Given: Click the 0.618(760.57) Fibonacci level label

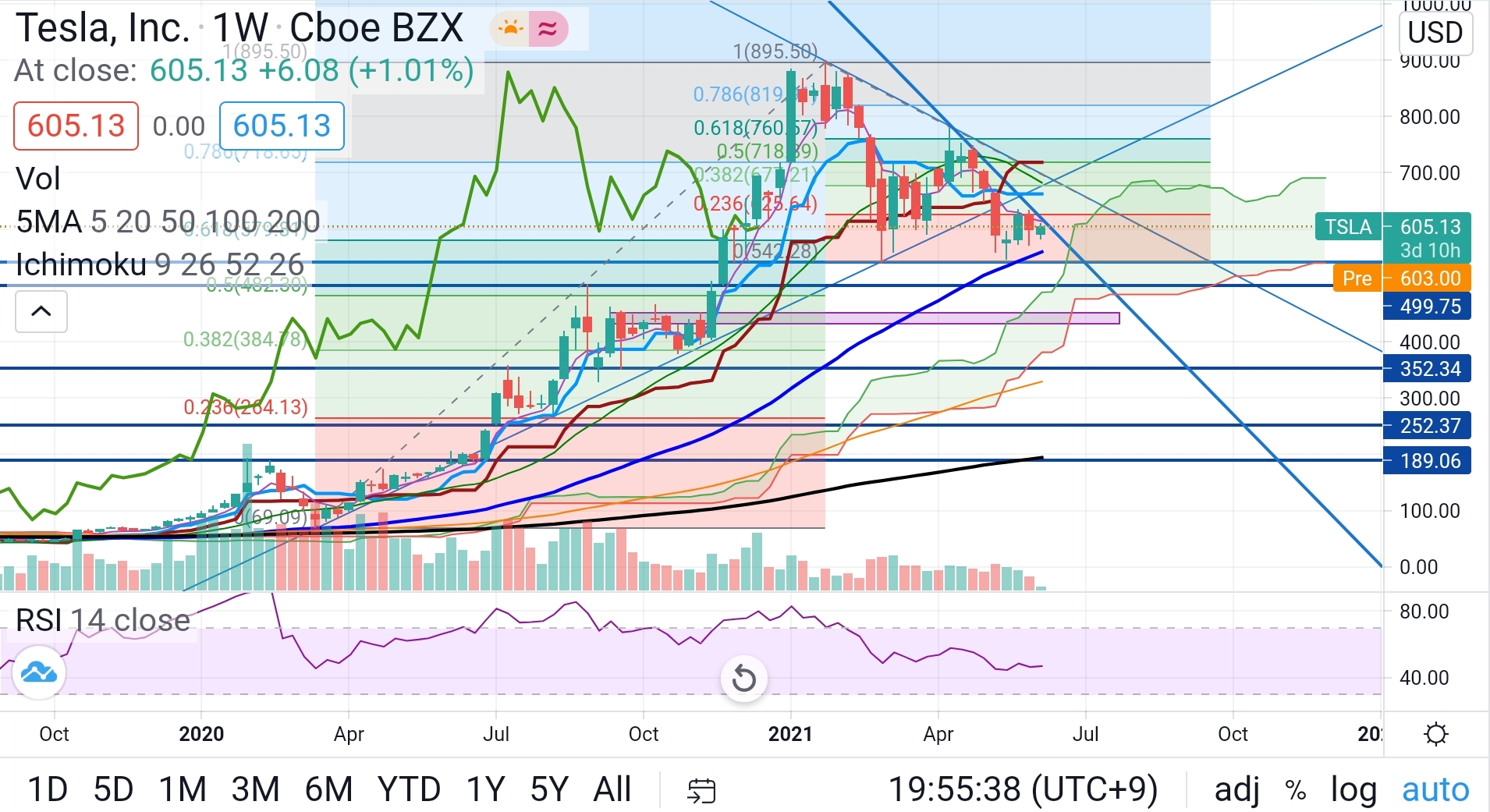Looking at the screenshot, I should point(756,128).
